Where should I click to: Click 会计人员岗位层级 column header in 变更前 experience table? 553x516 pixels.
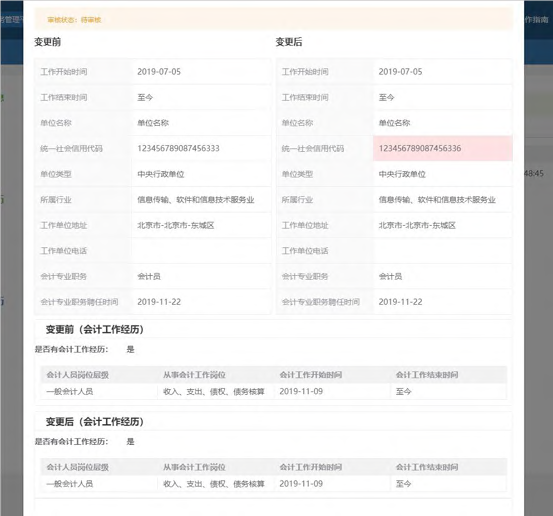coord(78,375)
